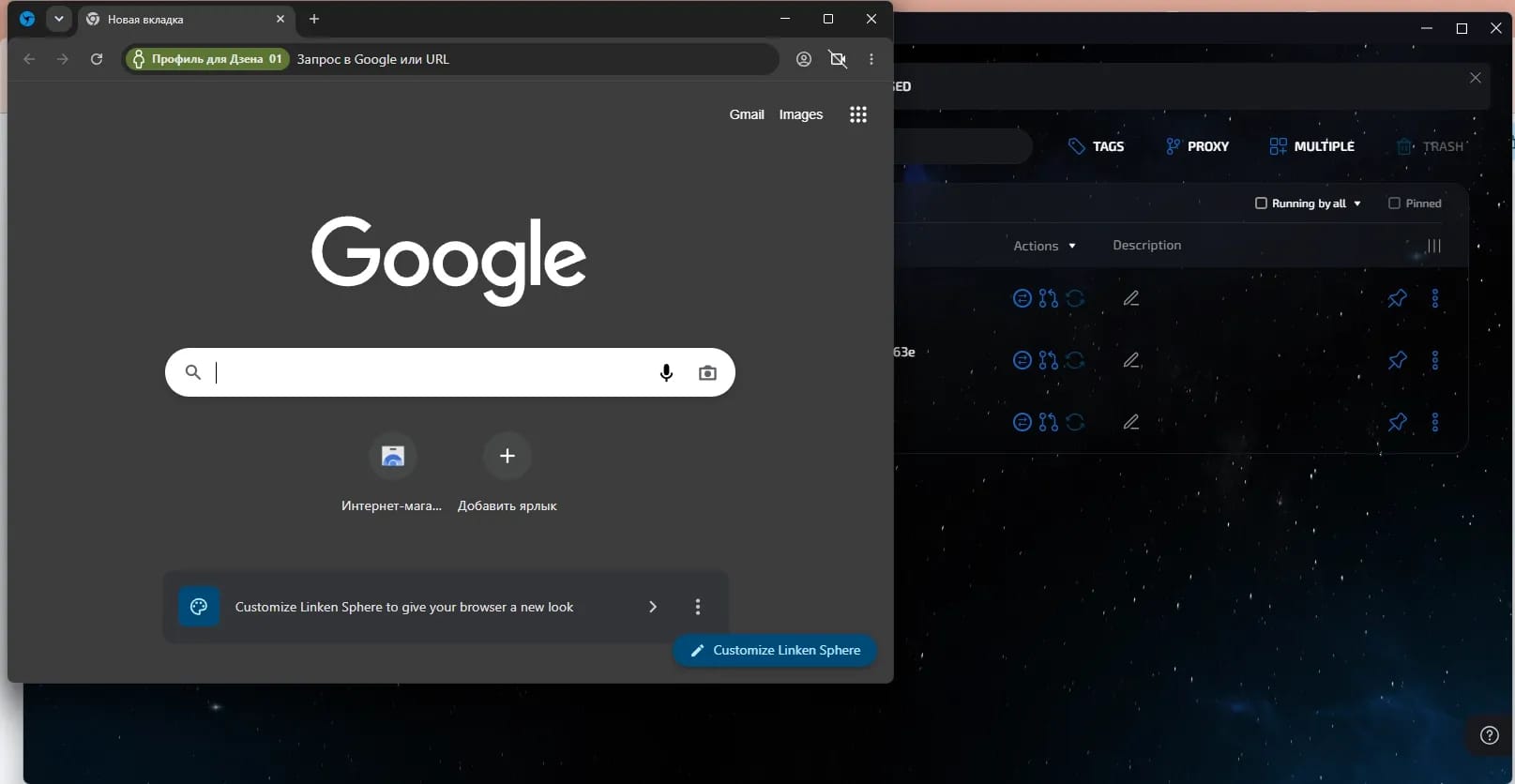Open the Images link
The height and width of the screenshot is (784, 1515).
(x=801, y=114)
